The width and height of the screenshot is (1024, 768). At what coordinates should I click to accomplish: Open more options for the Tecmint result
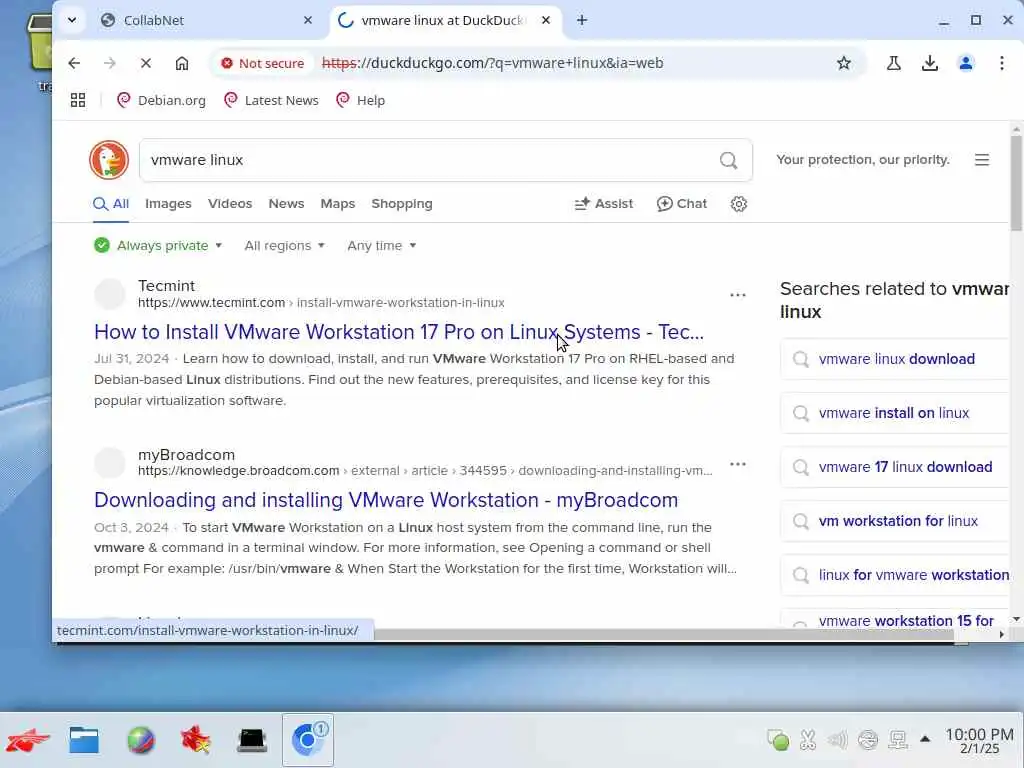click(x=737, y=295)
